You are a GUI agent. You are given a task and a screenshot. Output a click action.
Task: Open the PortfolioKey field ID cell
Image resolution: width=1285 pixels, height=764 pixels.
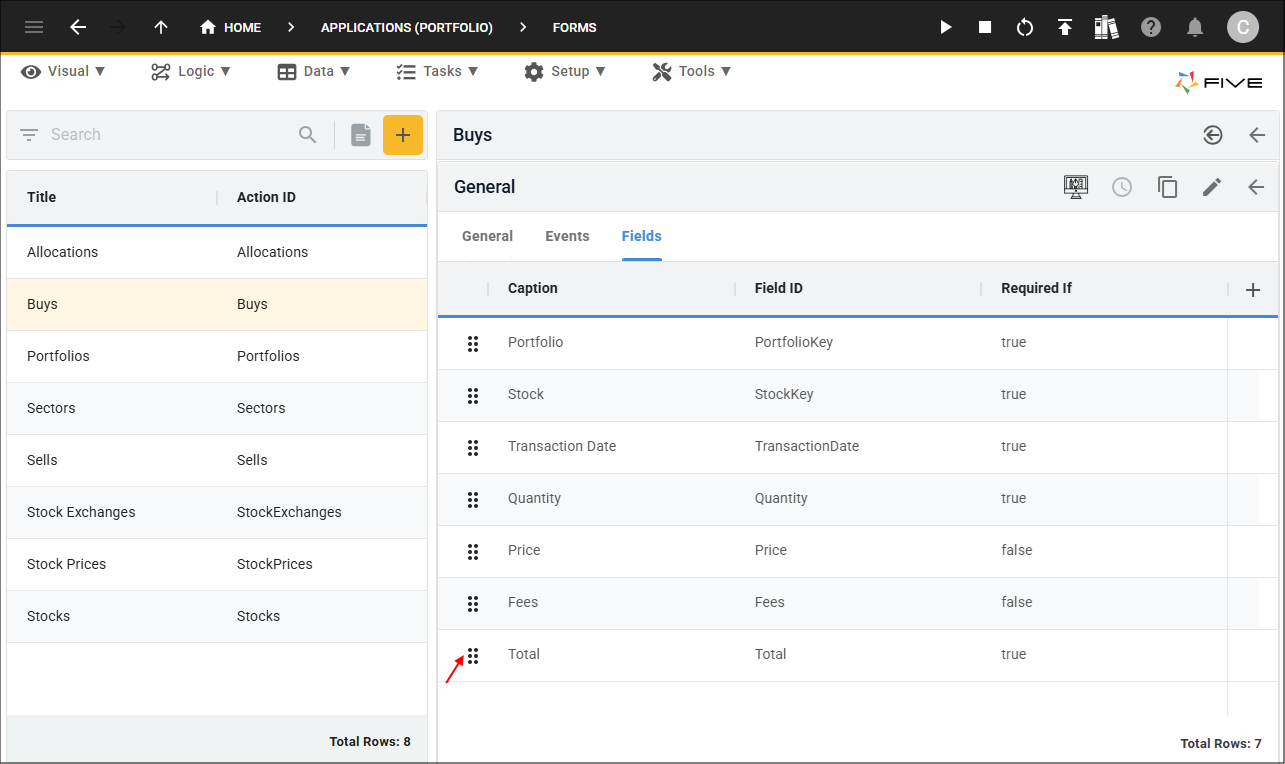click(x=794, y=342)
